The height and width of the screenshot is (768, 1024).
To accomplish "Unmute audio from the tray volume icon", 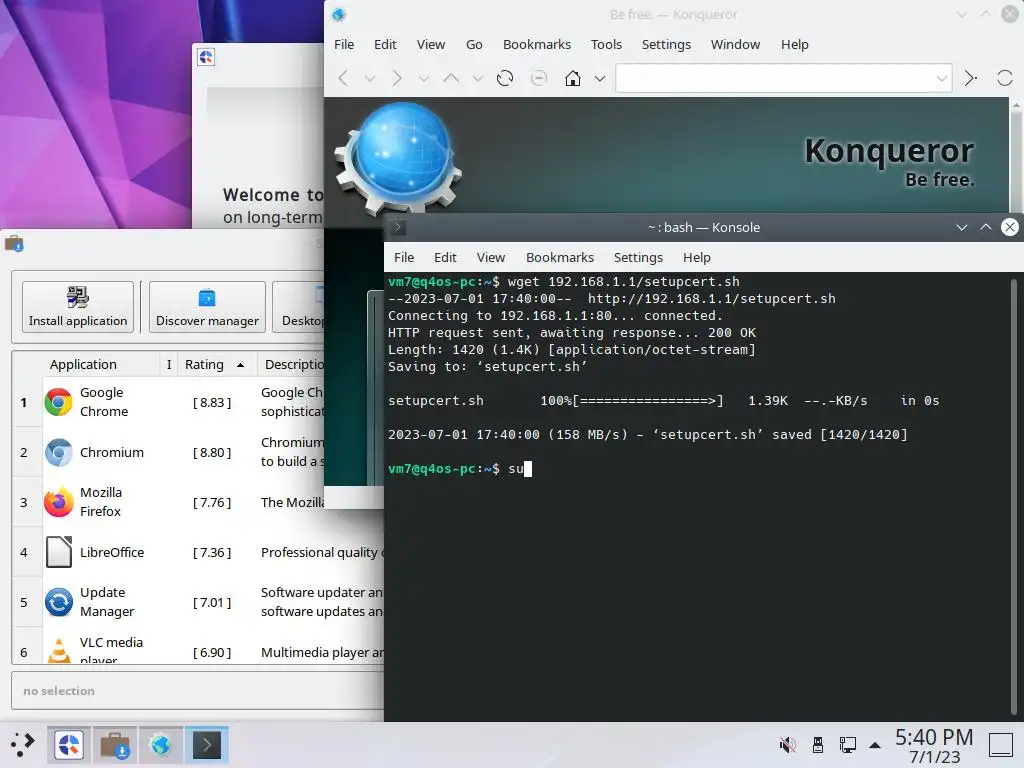I will tap(788, 745).
